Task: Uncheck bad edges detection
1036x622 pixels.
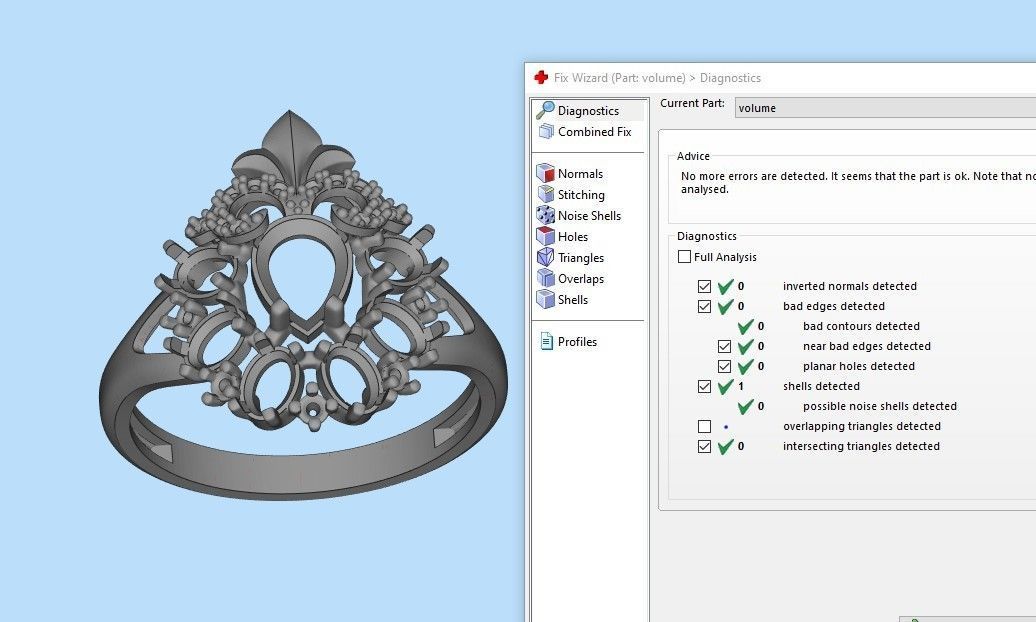Action: click(704, 306)
